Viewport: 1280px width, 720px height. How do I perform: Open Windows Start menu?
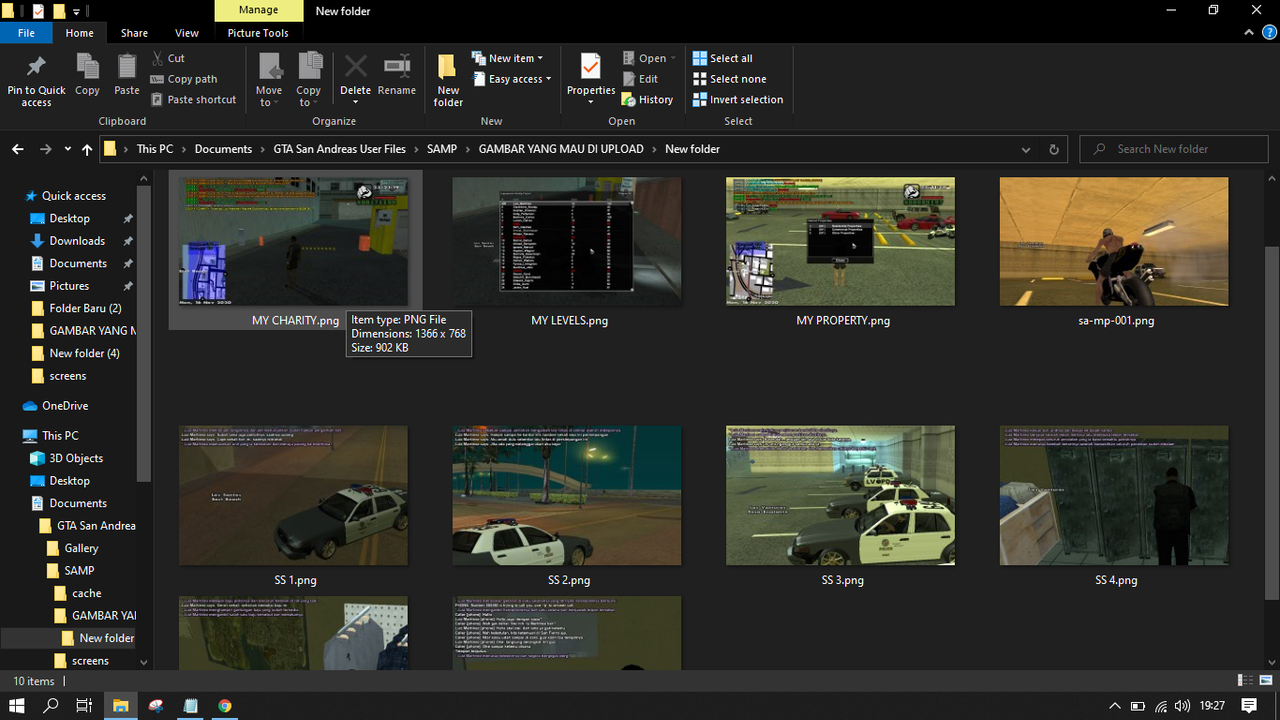17,706
